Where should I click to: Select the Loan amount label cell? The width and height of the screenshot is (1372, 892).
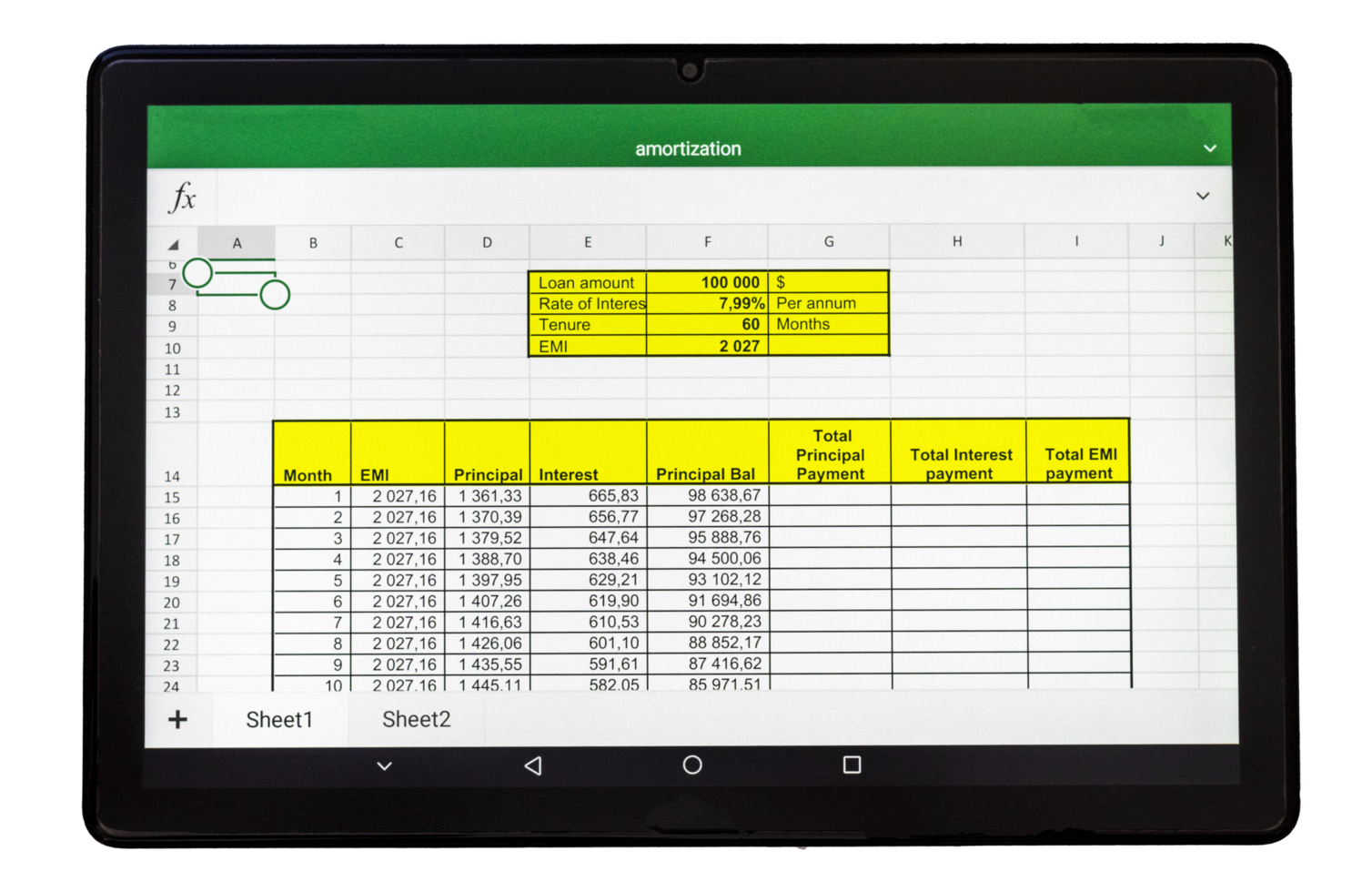[x=588, y=282]
